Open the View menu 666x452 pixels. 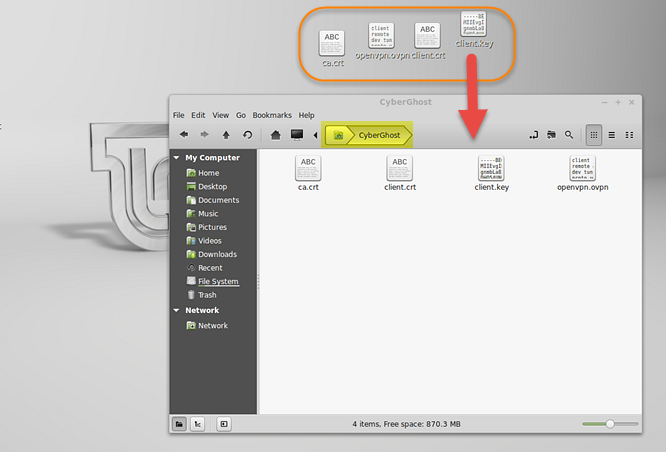pos(220,115)
